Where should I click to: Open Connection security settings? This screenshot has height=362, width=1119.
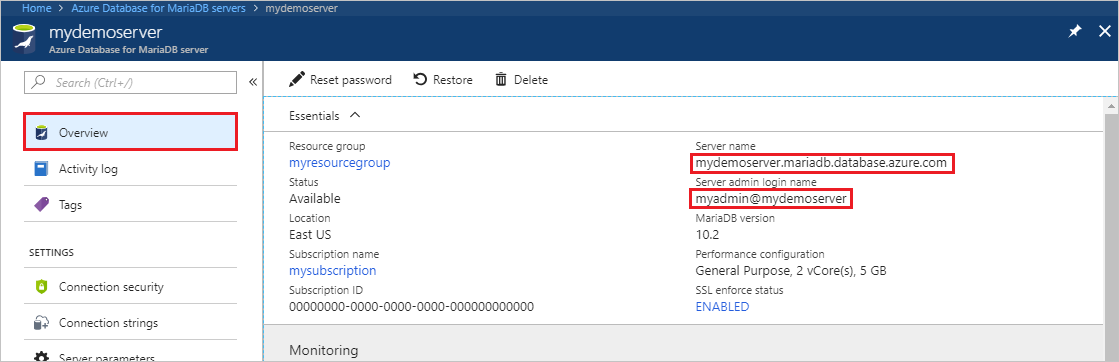131,287
